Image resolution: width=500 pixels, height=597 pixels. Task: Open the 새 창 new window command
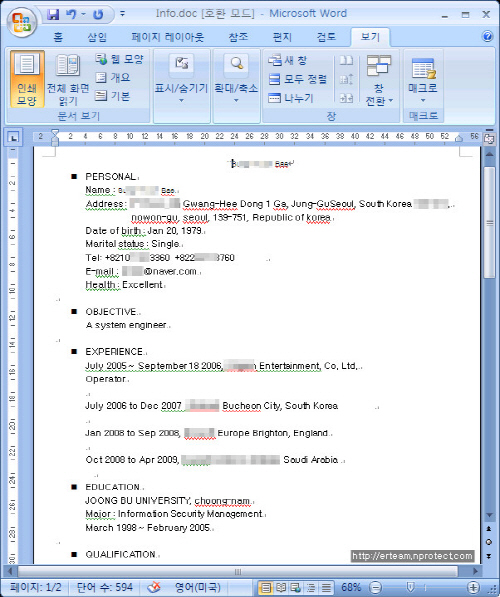pos(288,60)
